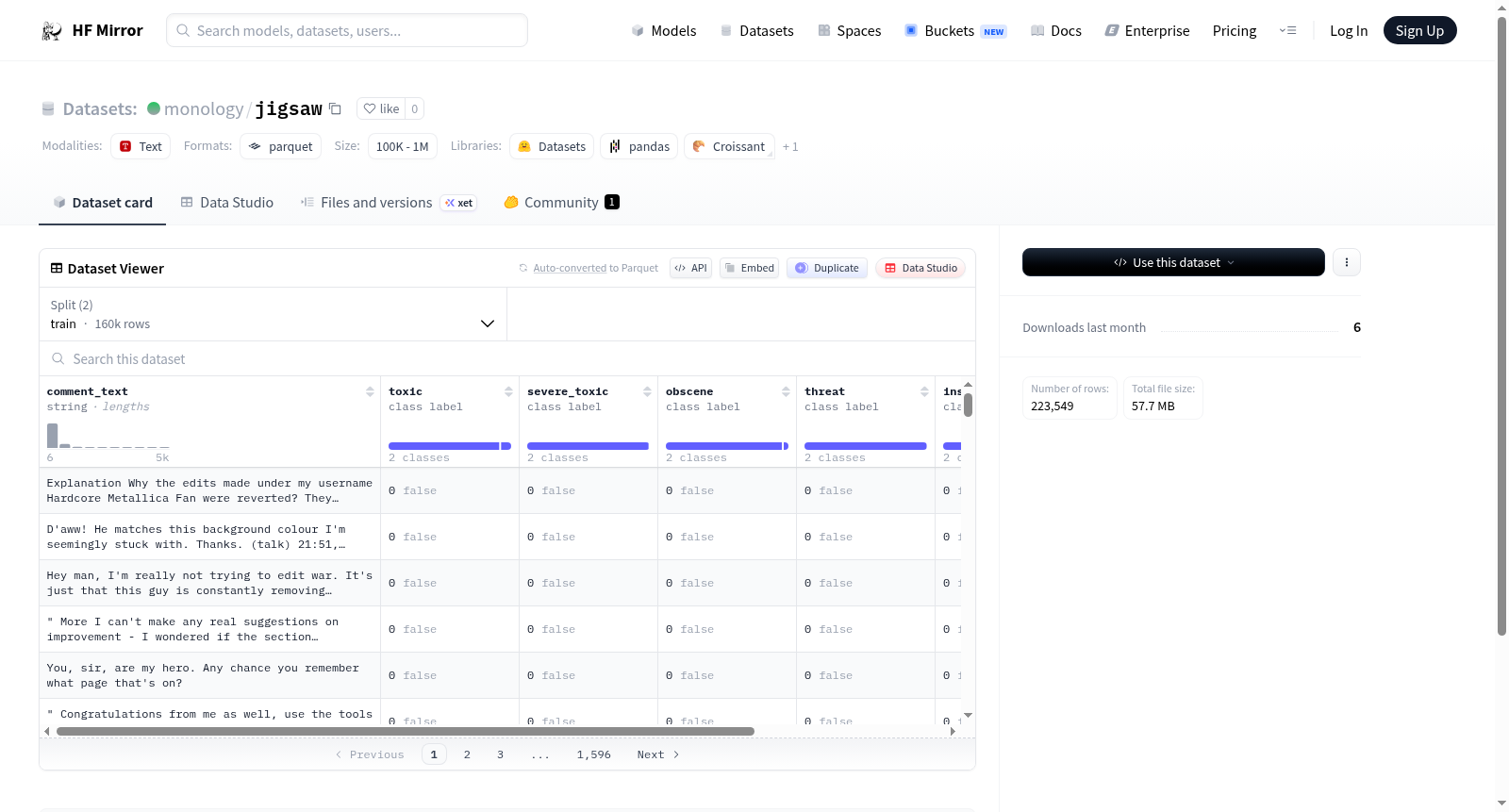Click Next page in pagination
Viewport: 1509px width, 812px height.
pos(658,754)
